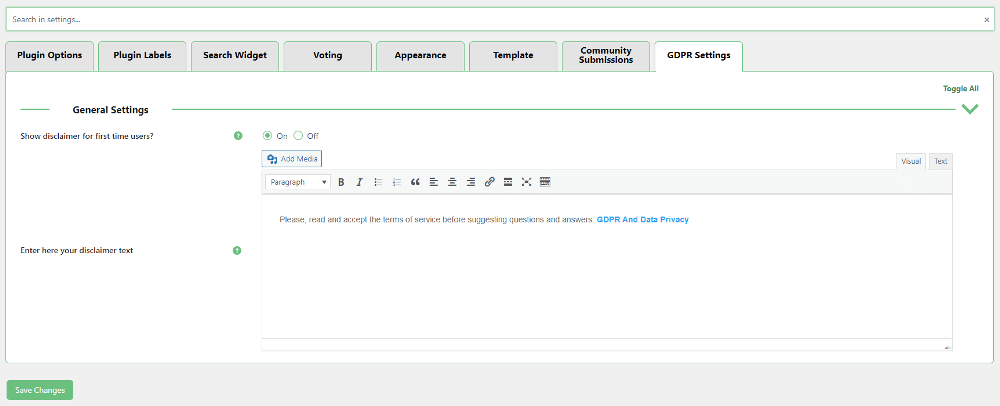Apply blockquote formatting
The image size is (1000, 406).
click(415, 182)
